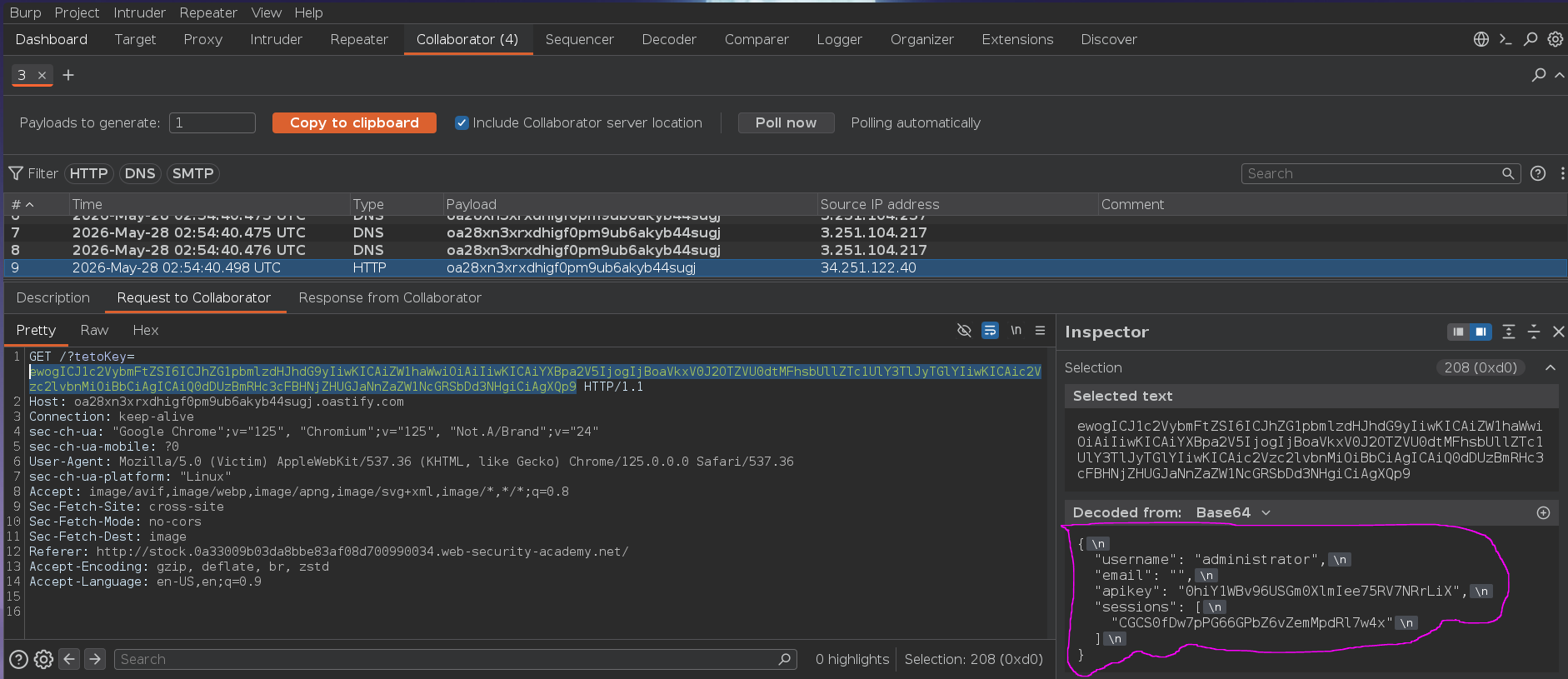Viewport: 1568px width, 679px height.
Task: Open the terminal prompt icon in top bar
Action: (1506, 39)
